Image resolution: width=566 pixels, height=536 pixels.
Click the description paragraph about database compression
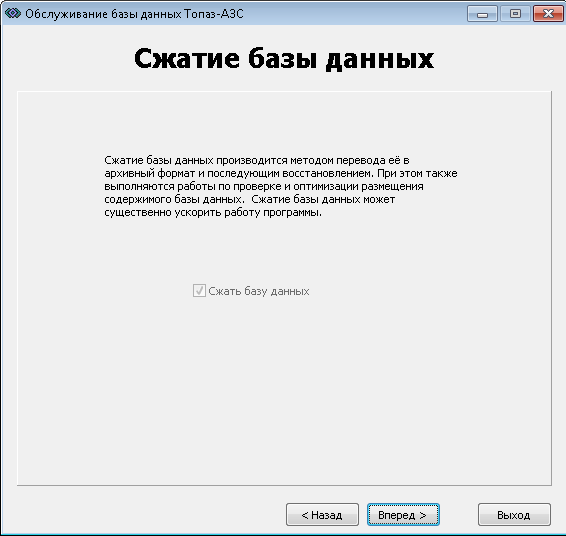click(280, 186)
